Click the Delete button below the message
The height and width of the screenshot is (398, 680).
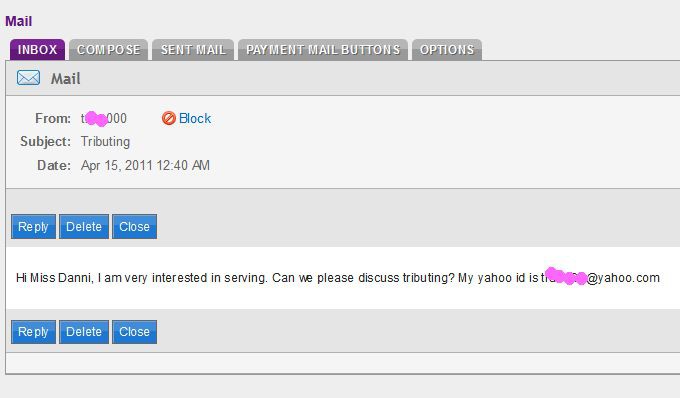tap(84, 332)
